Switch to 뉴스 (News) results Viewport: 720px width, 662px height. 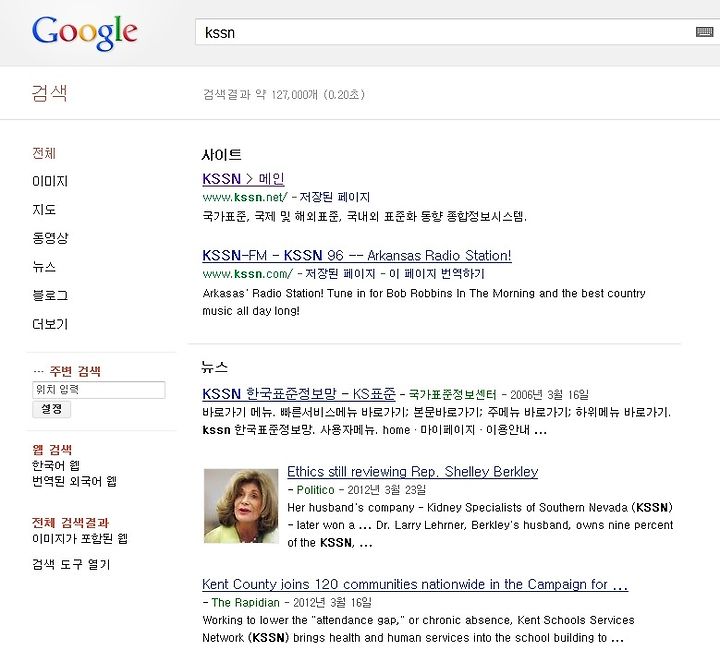pos(44,267)
